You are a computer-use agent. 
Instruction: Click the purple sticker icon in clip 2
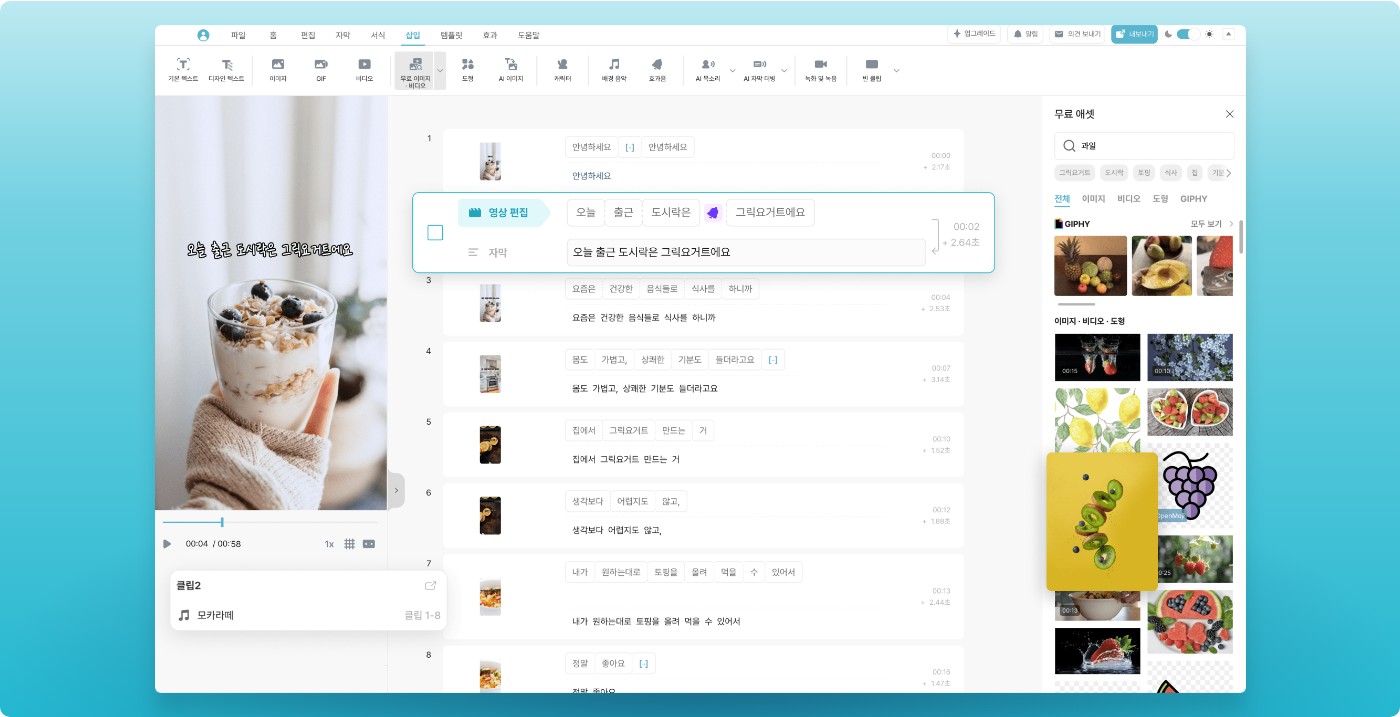(x=713, y=212)
